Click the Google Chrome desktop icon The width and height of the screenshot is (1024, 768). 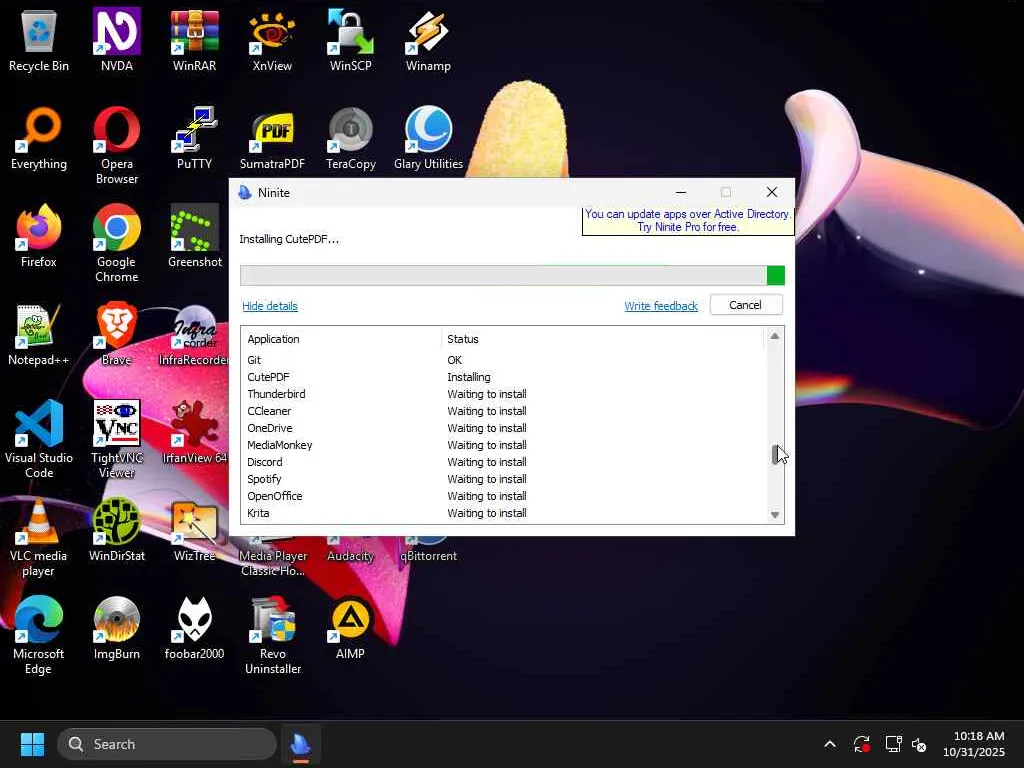pos(116,243)
